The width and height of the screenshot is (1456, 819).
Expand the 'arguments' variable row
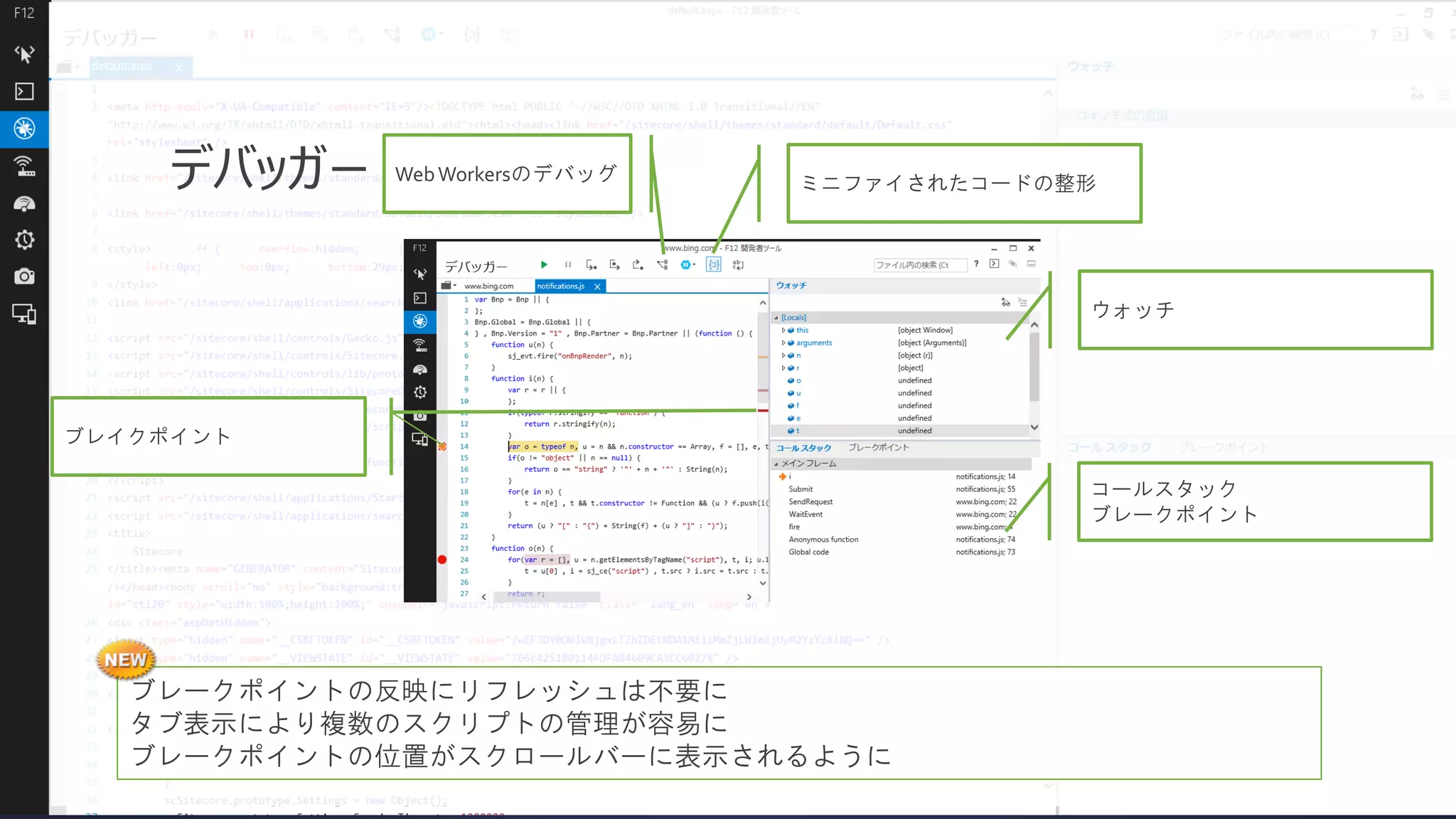point(783,343)
